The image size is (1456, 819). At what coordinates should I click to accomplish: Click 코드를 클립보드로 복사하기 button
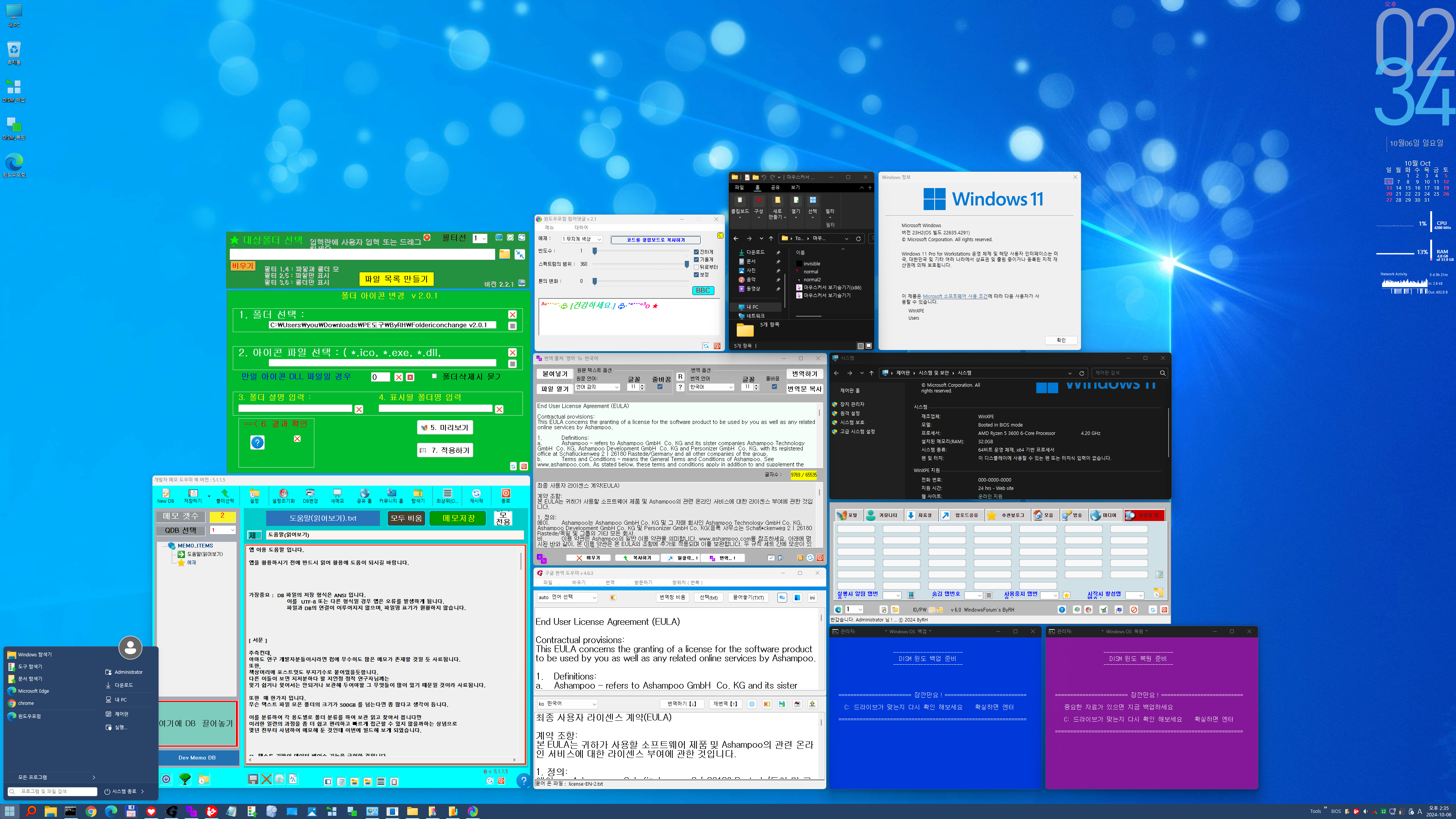(x=656, y=240)
